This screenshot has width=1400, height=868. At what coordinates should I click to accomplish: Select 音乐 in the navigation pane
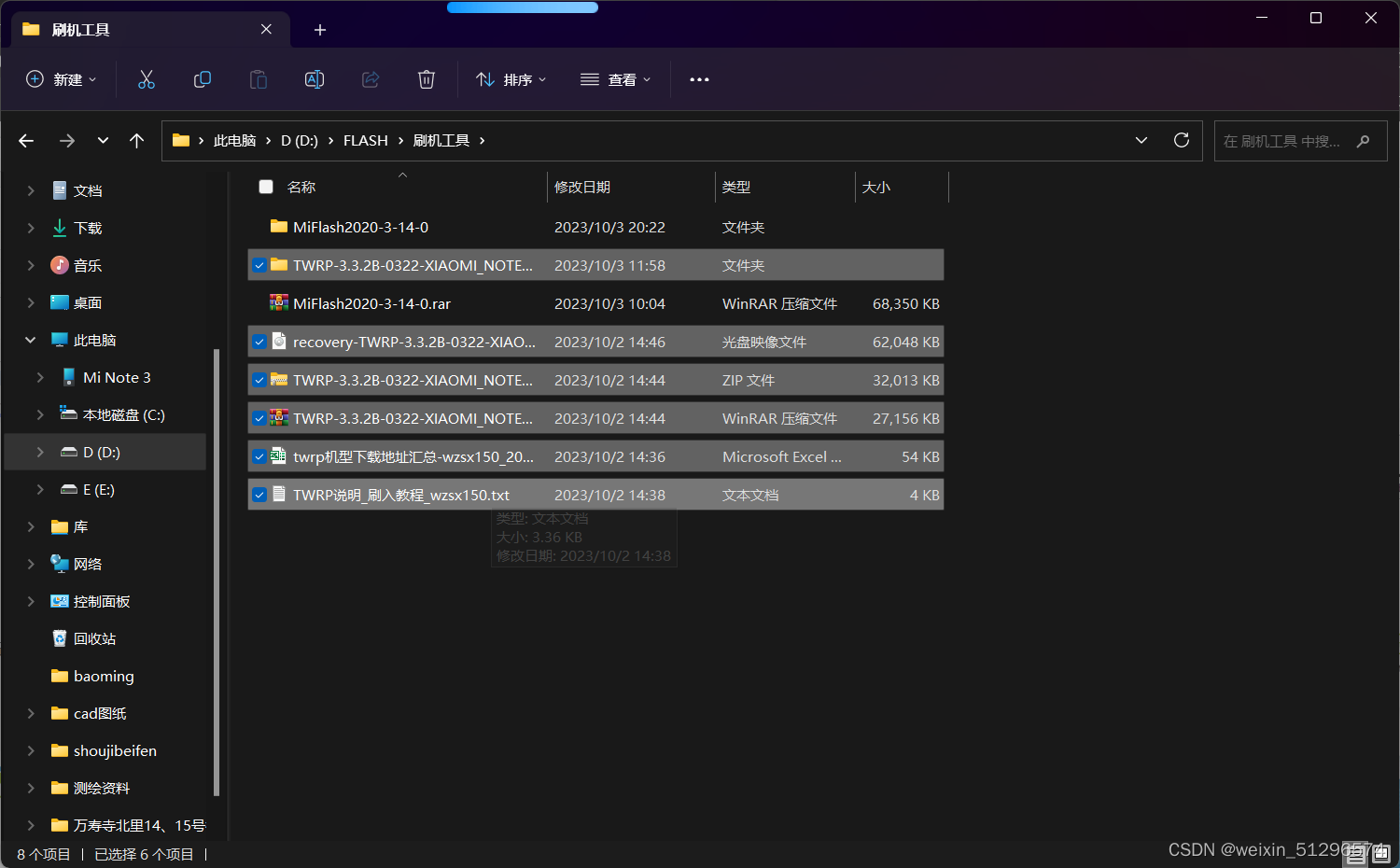(x=88, y=265)
